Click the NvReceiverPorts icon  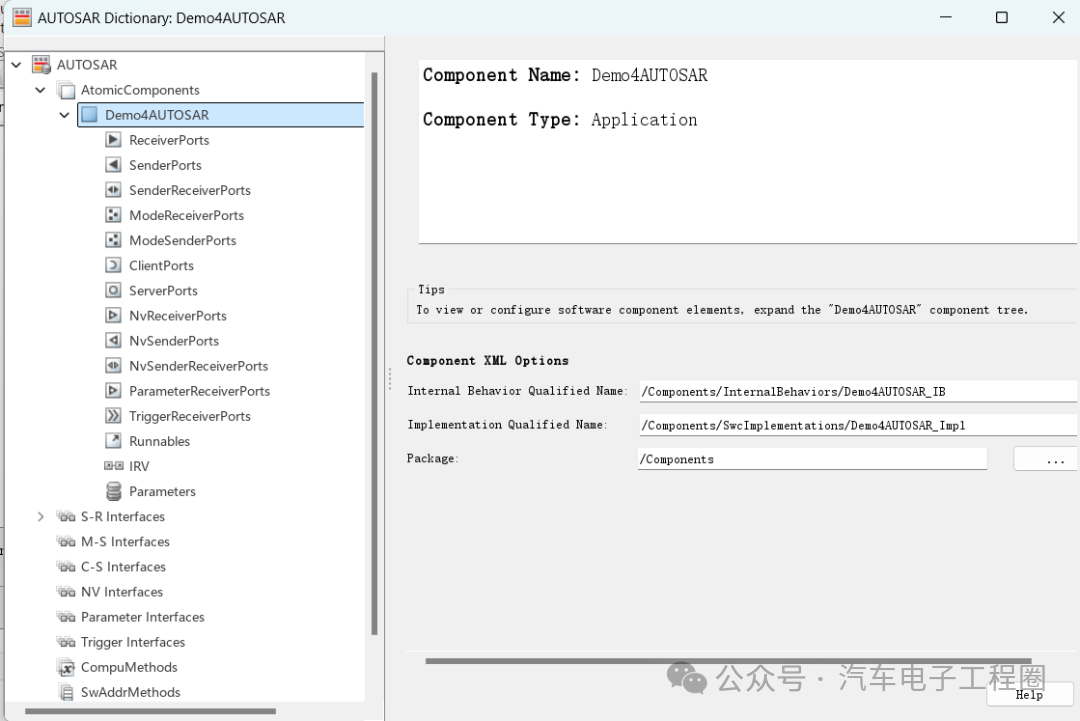pyautogui.click(x=114, y=315)
